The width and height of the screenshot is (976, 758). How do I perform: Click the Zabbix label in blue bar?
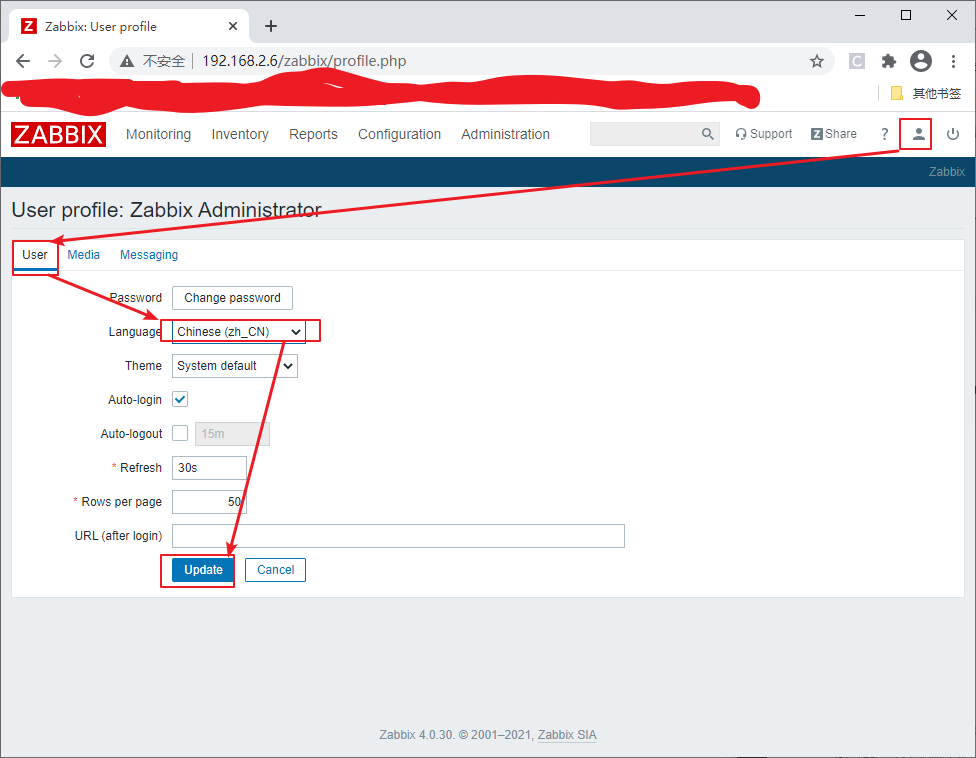[946, 172]
